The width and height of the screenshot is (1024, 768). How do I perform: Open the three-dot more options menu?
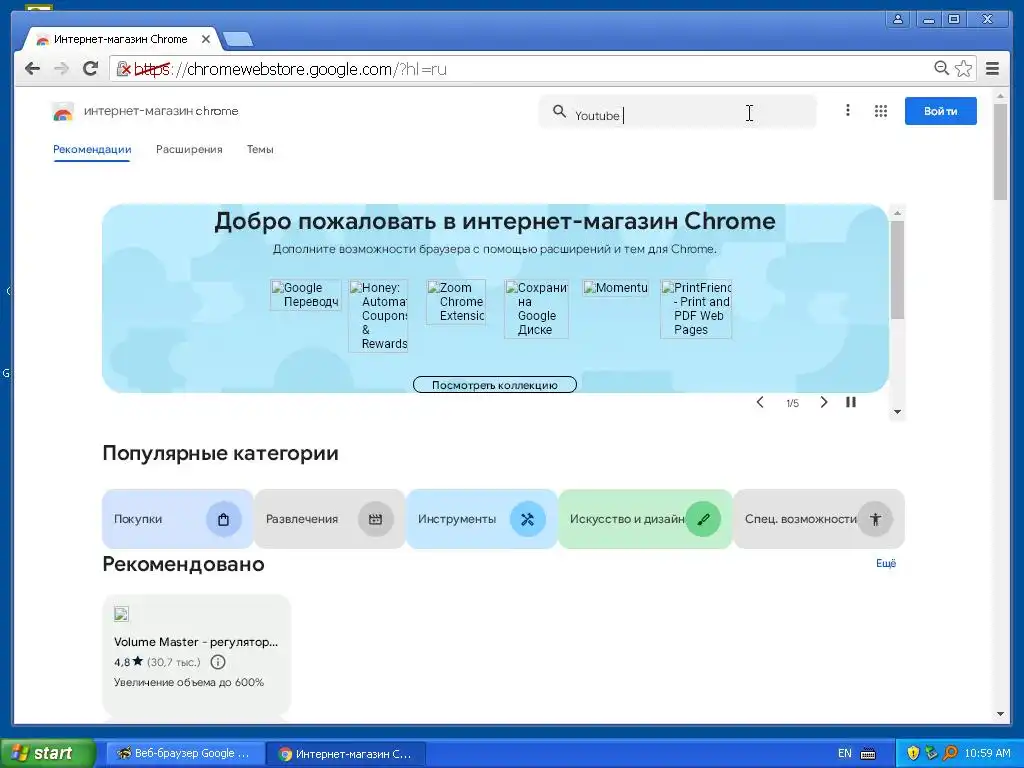[848, 110]
